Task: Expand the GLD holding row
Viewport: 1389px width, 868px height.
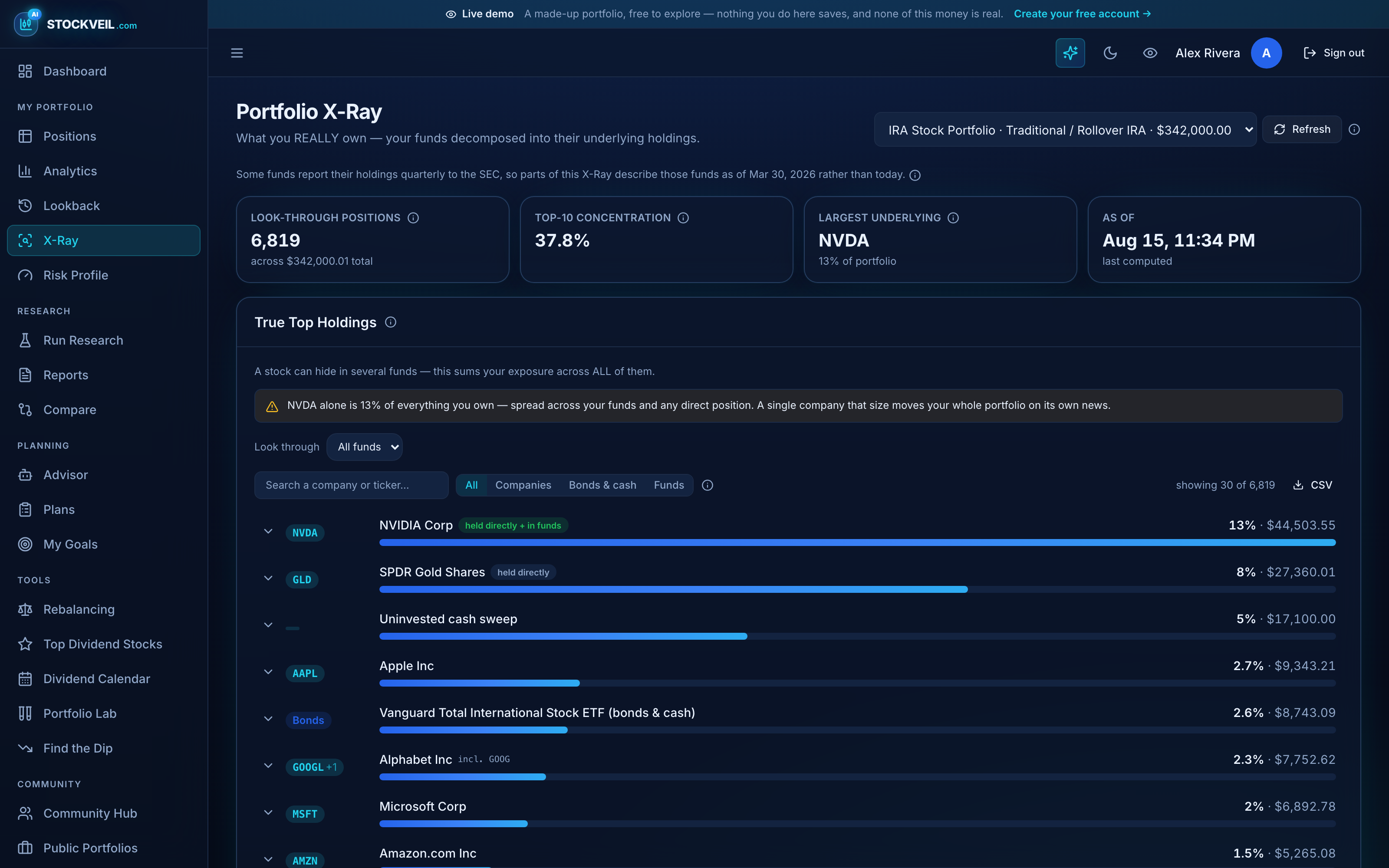Action: coord(268,579)
